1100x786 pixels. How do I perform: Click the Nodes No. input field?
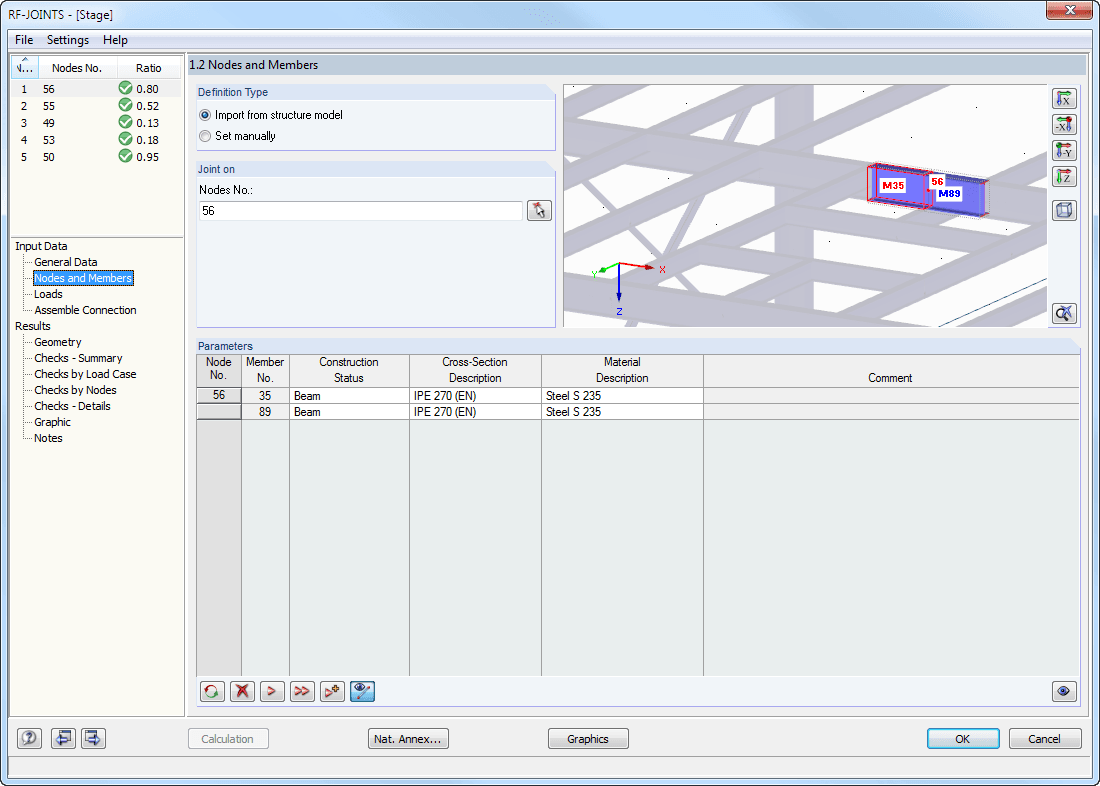361,211
